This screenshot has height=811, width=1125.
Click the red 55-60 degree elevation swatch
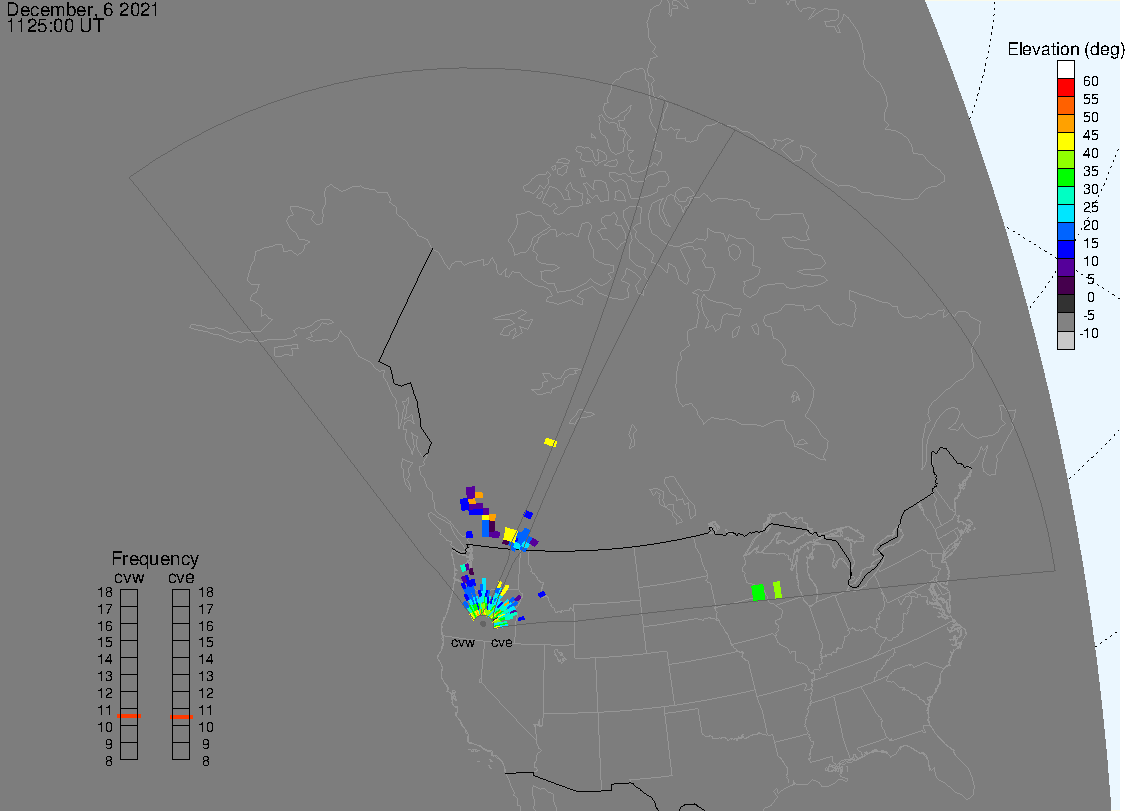point(1065,87)
